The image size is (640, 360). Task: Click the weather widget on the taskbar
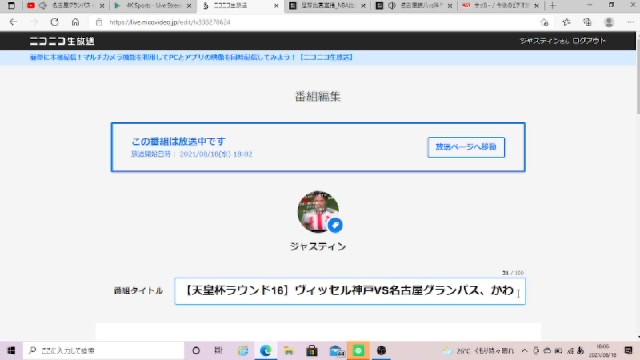click(478, 350)
